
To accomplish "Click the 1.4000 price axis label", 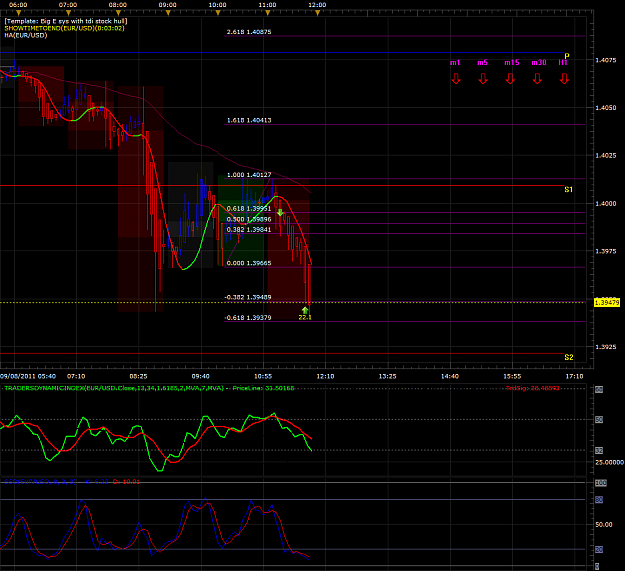I will click(605, 203).
